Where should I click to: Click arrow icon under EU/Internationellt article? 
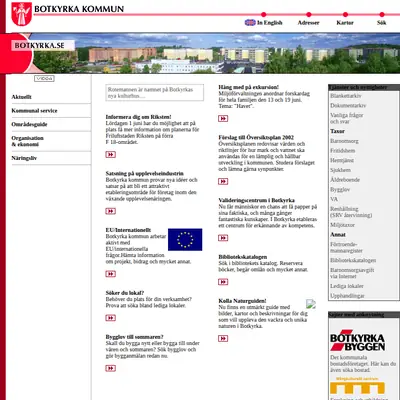[x=111, y=274]
